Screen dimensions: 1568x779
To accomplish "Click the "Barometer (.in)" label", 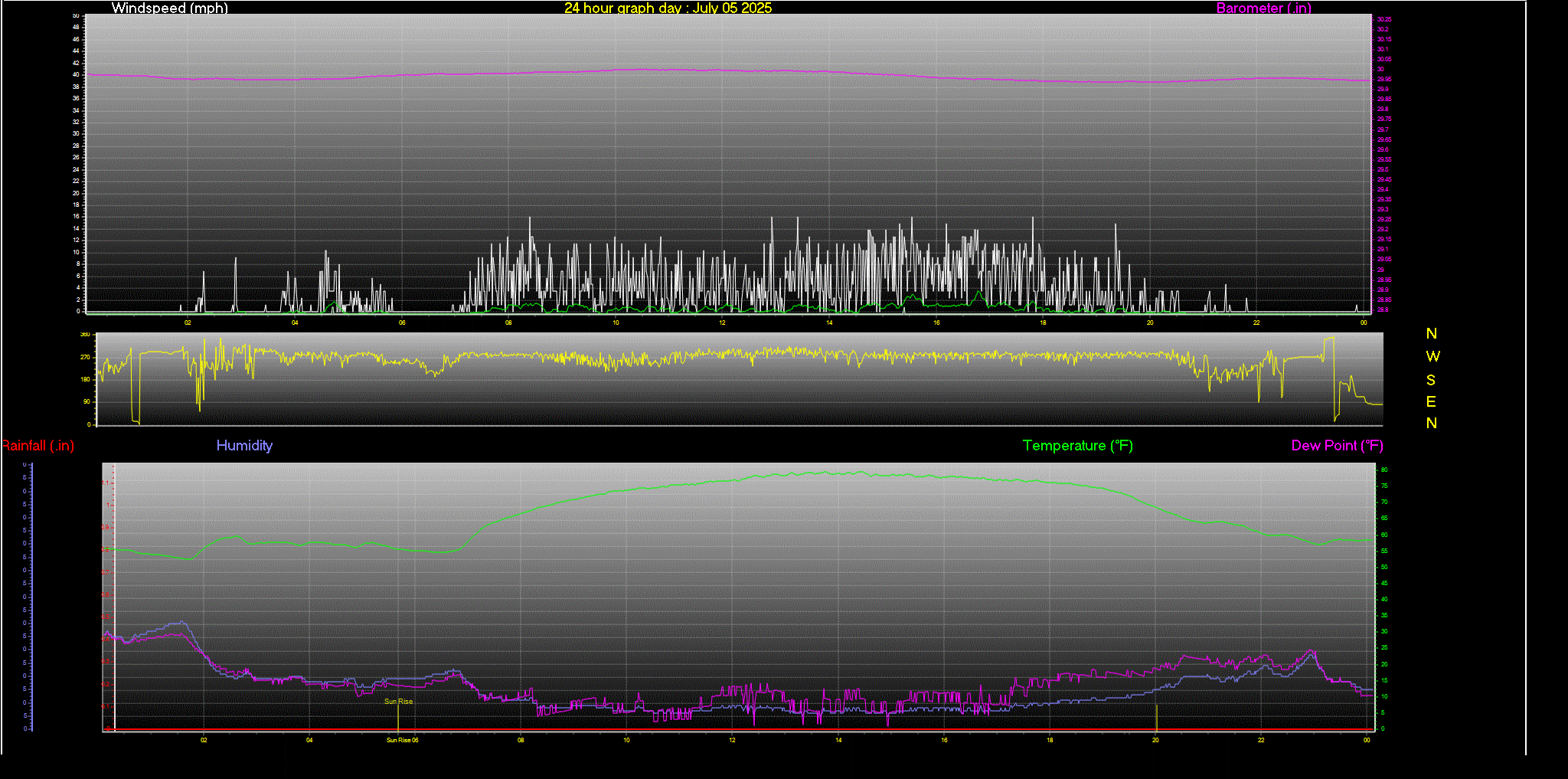I will click(x=1263, y=8).
